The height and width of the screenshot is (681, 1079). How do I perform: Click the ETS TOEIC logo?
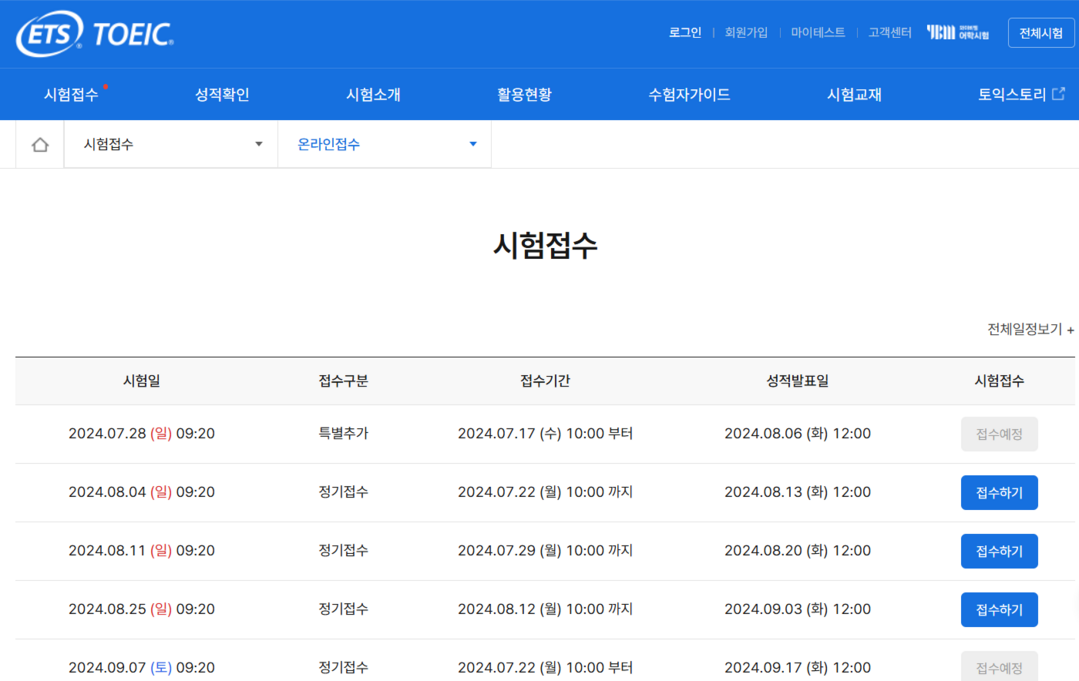[x=95, y=35]
